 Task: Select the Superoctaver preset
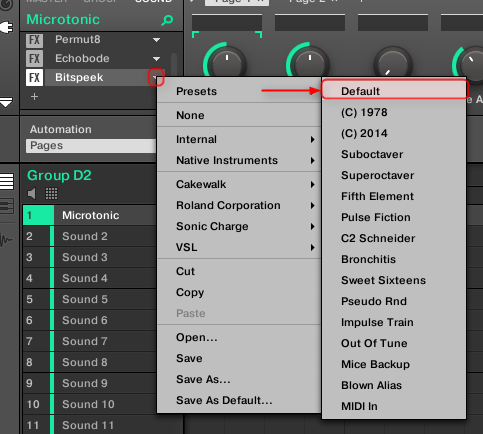pos(394,175)
